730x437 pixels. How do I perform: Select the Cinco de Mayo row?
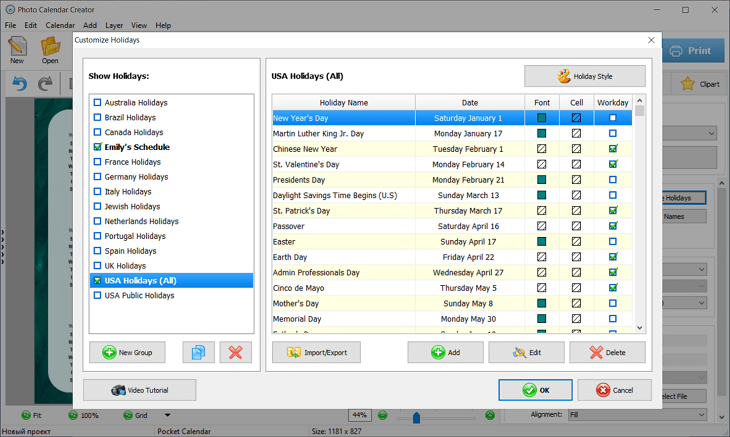[452, 288]
